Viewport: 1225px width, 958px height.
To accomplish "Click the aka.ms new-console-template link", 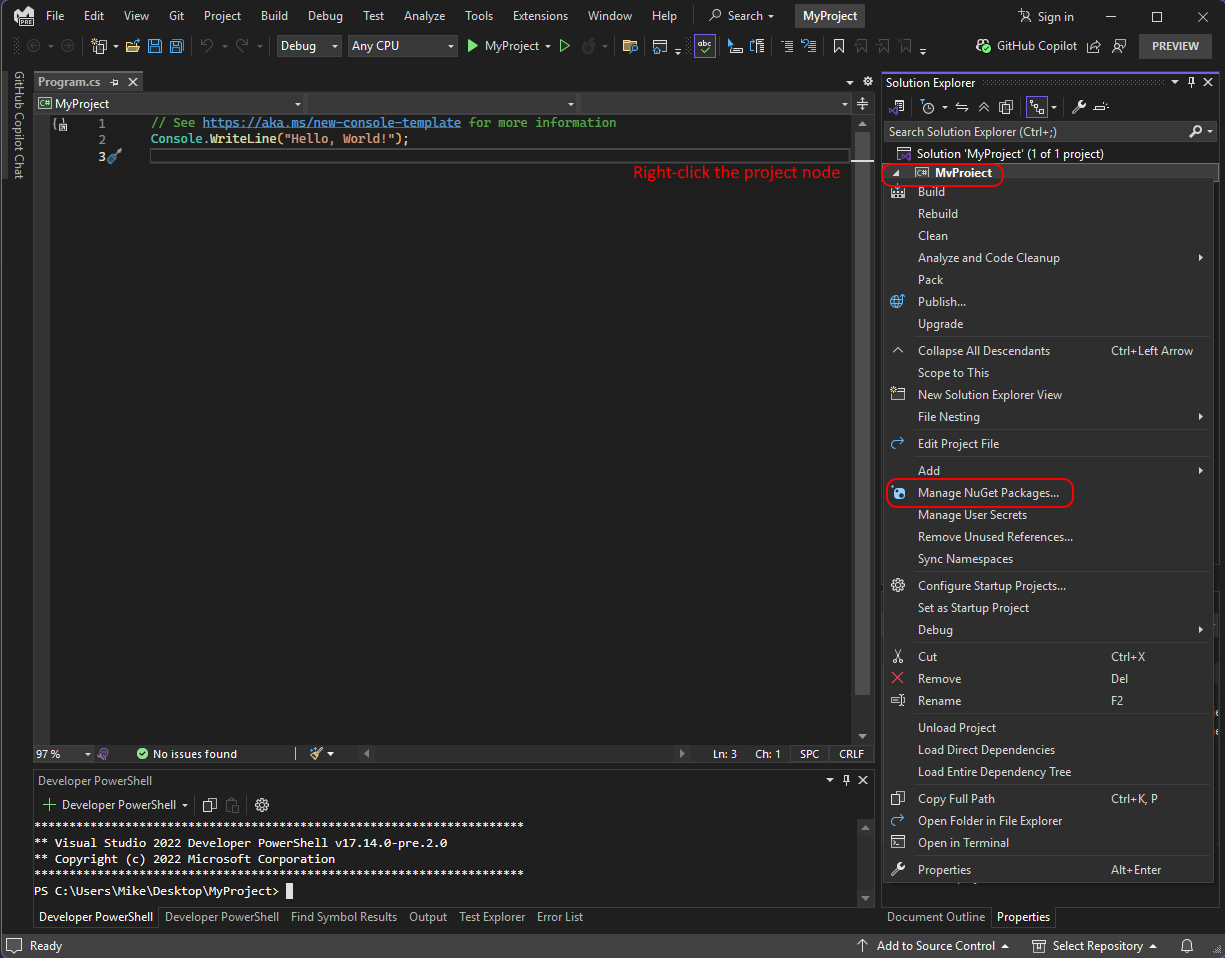I will click(x=331, y=123).
